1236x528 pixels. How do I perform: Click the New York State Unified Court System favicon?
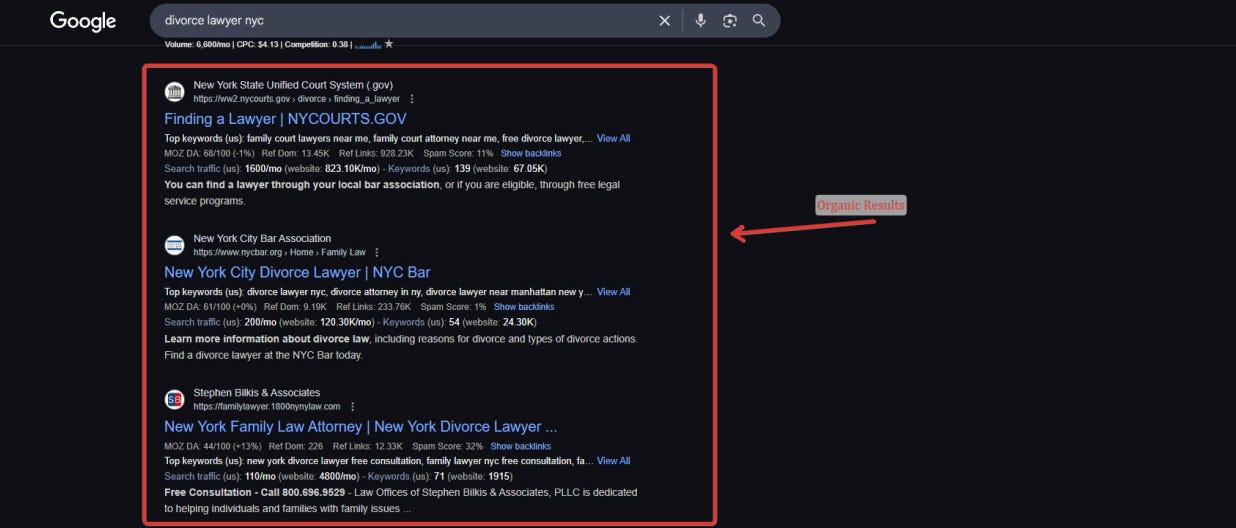(175, 92)
